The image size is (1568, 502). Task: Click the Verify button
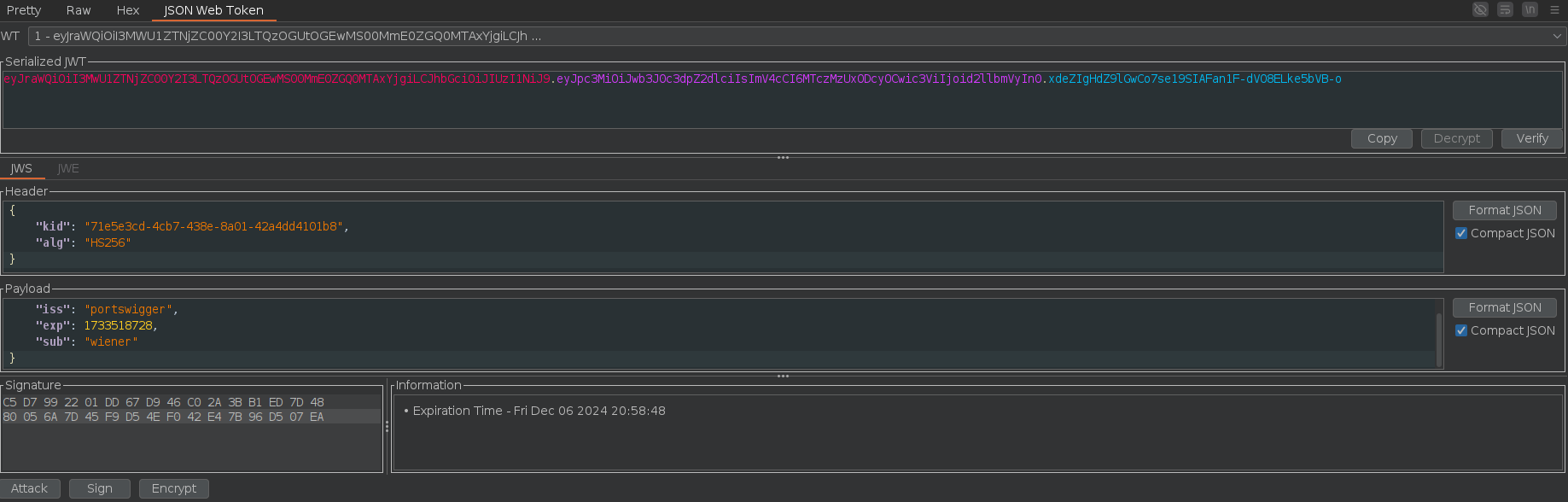1531,138
